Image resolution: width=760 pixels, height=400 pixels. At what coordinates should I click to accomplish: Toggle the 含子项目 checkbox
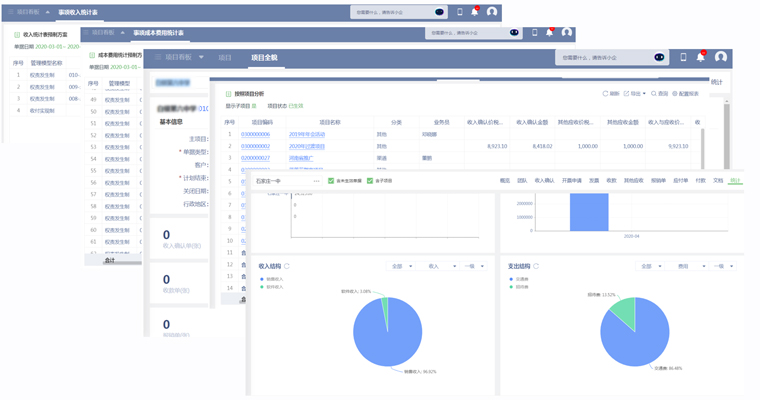(x=370, y=181)
